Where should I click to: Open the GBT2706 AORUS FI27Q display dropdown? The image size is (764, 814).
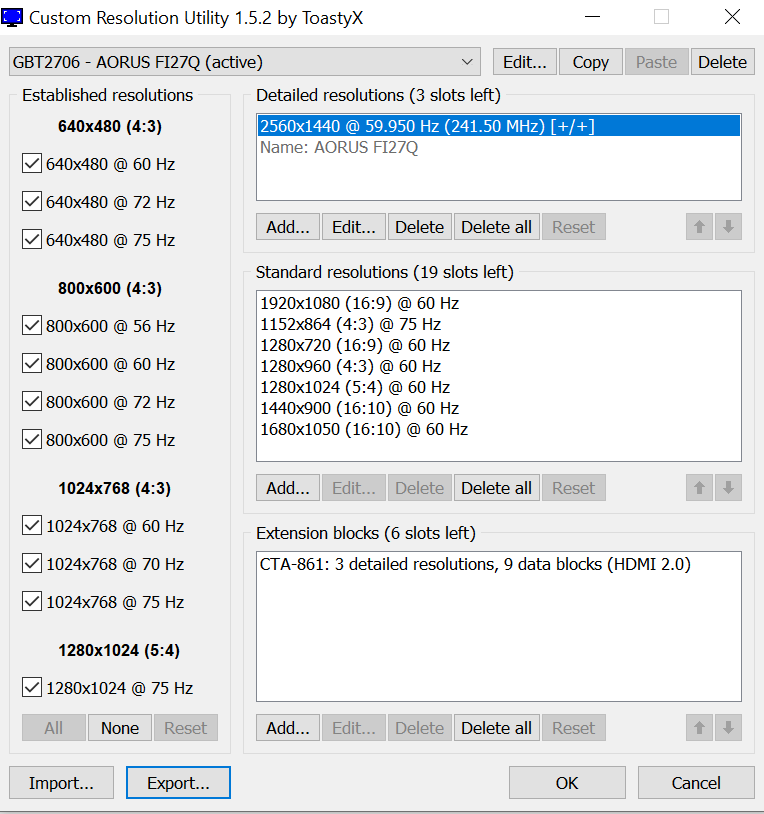[244, 62]
